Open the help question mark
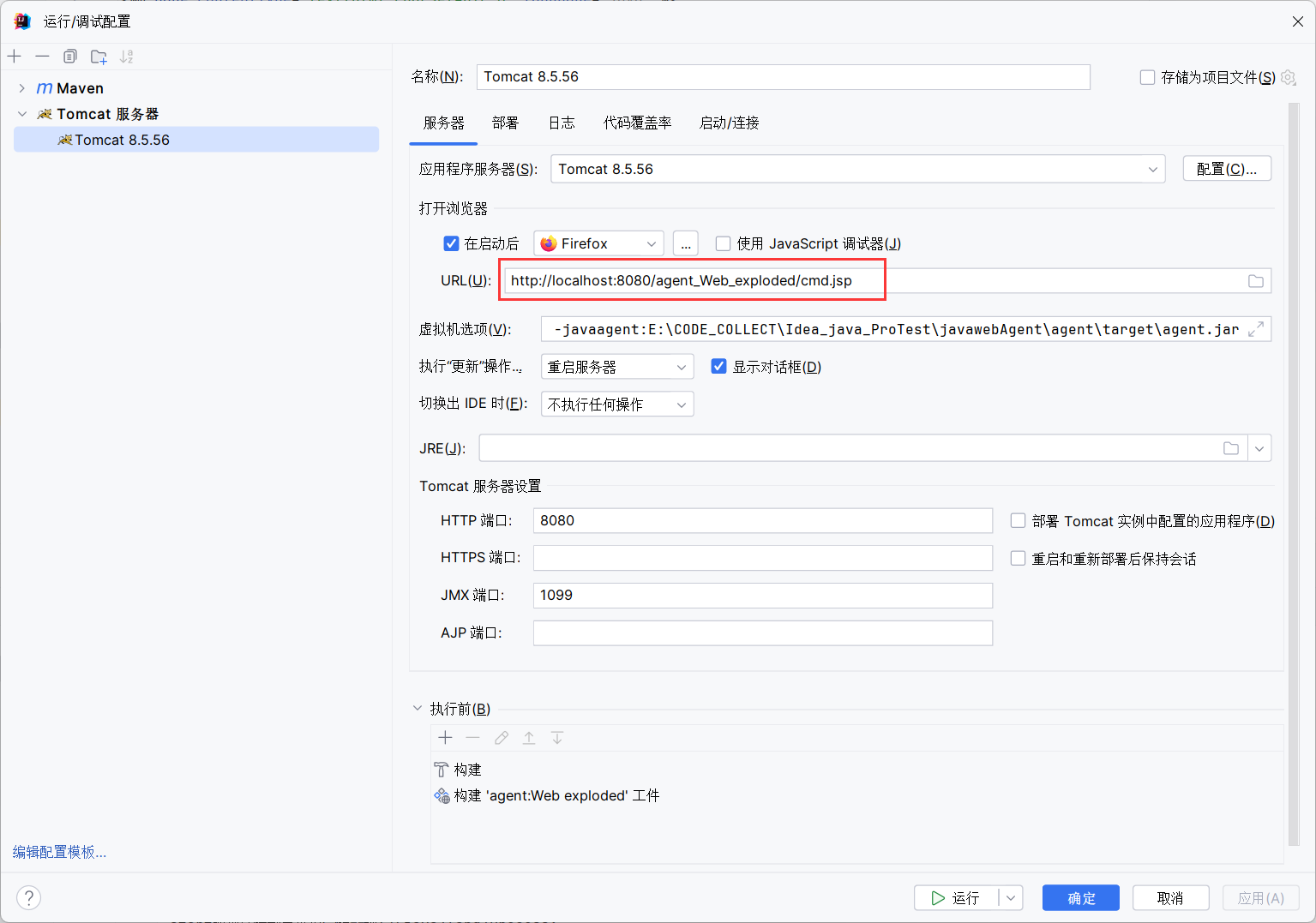The image size is (1316, 923). click(28, 897)
